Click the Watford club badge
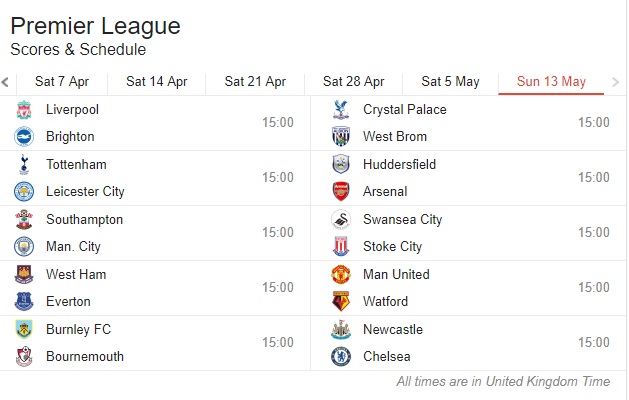Image resolution: width=629 pixels, height=400 pixels. coord(341,301)
